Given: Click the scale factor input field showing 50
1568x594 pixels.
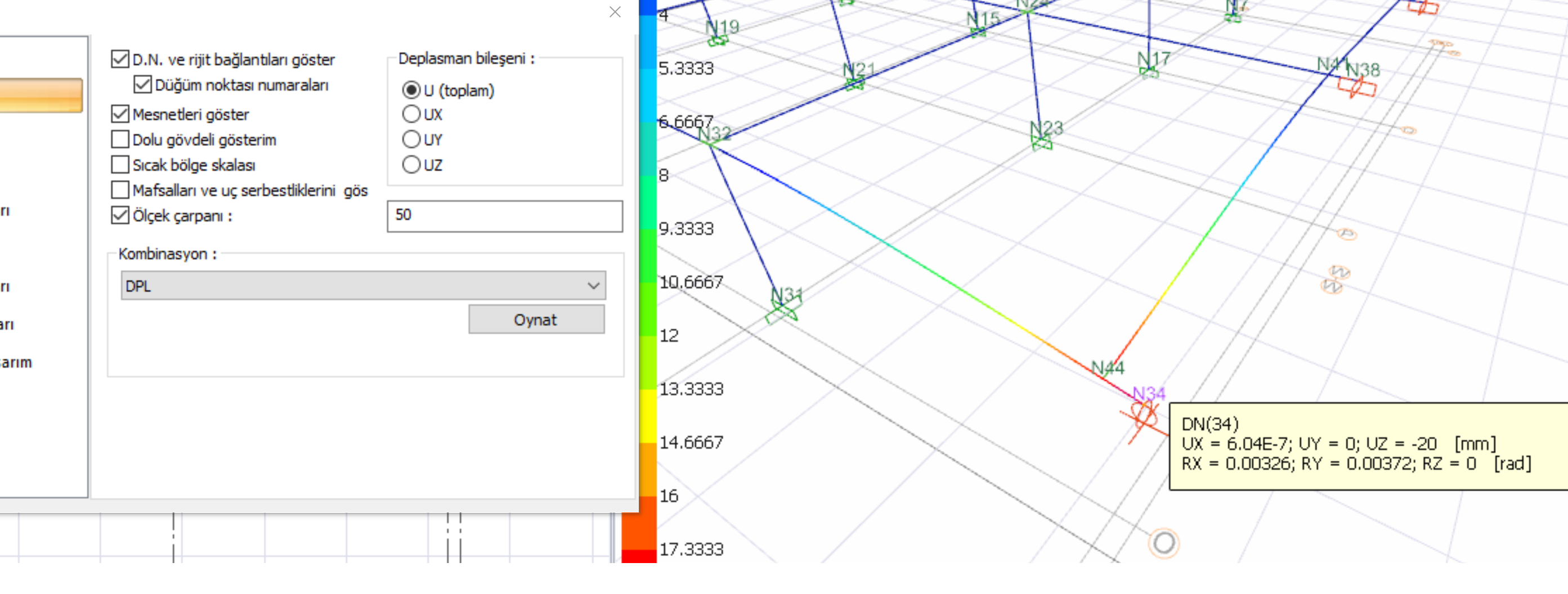Looking at the screenshot, I should 505,216.
